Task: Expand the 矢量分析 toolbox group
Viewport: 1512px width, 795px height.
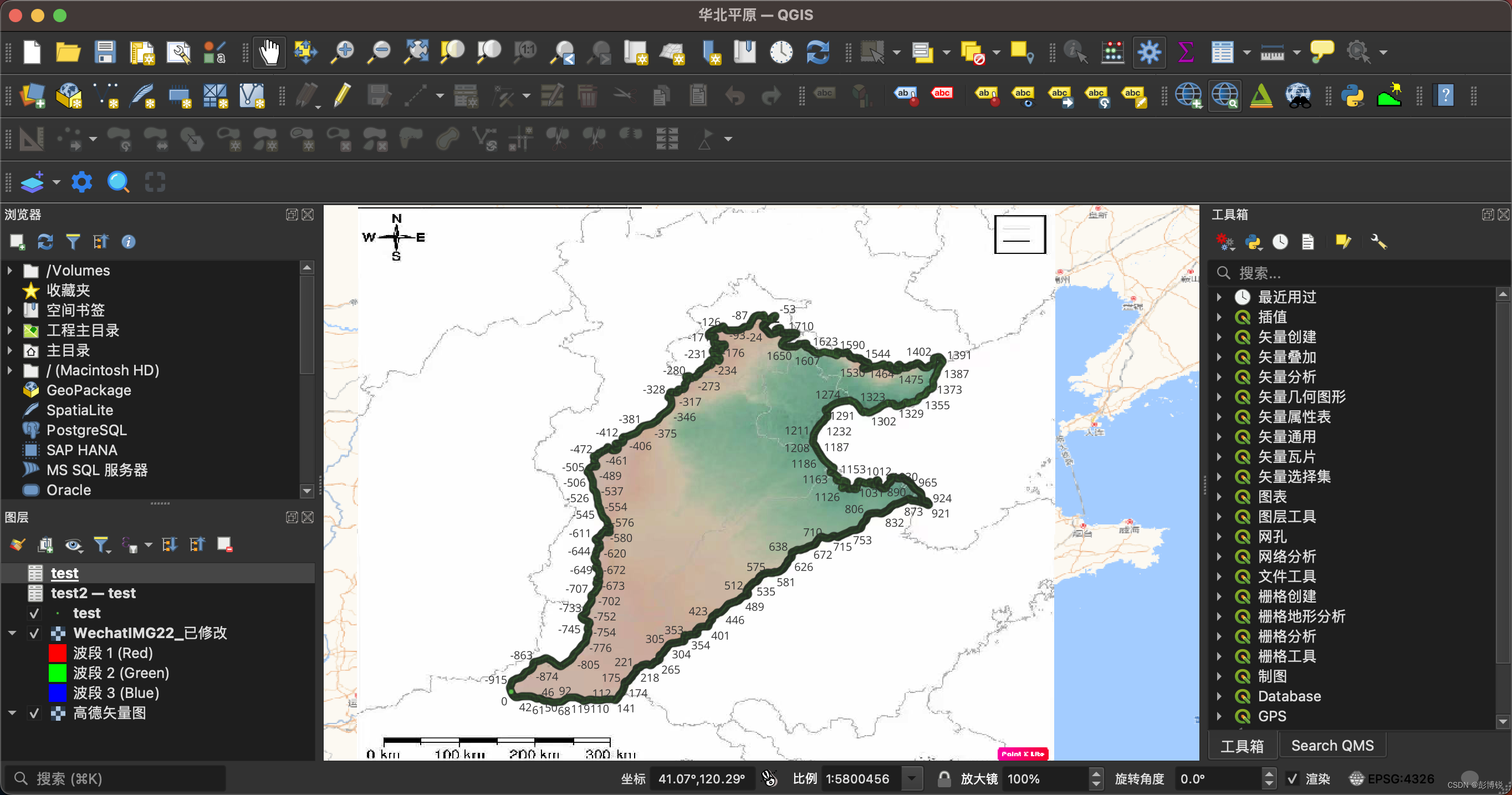Action: tap(1220, 377)
